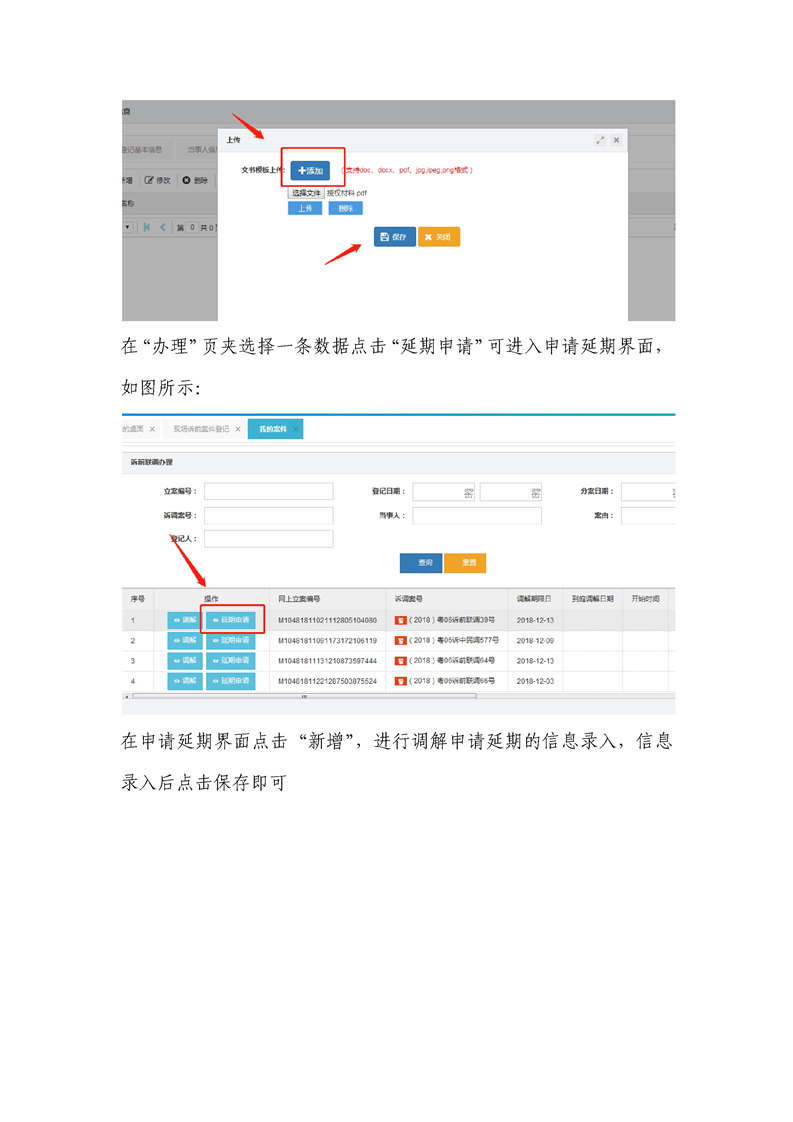
Task: Click red case icon for 诉中民调577号
Action: coord(401,640)
